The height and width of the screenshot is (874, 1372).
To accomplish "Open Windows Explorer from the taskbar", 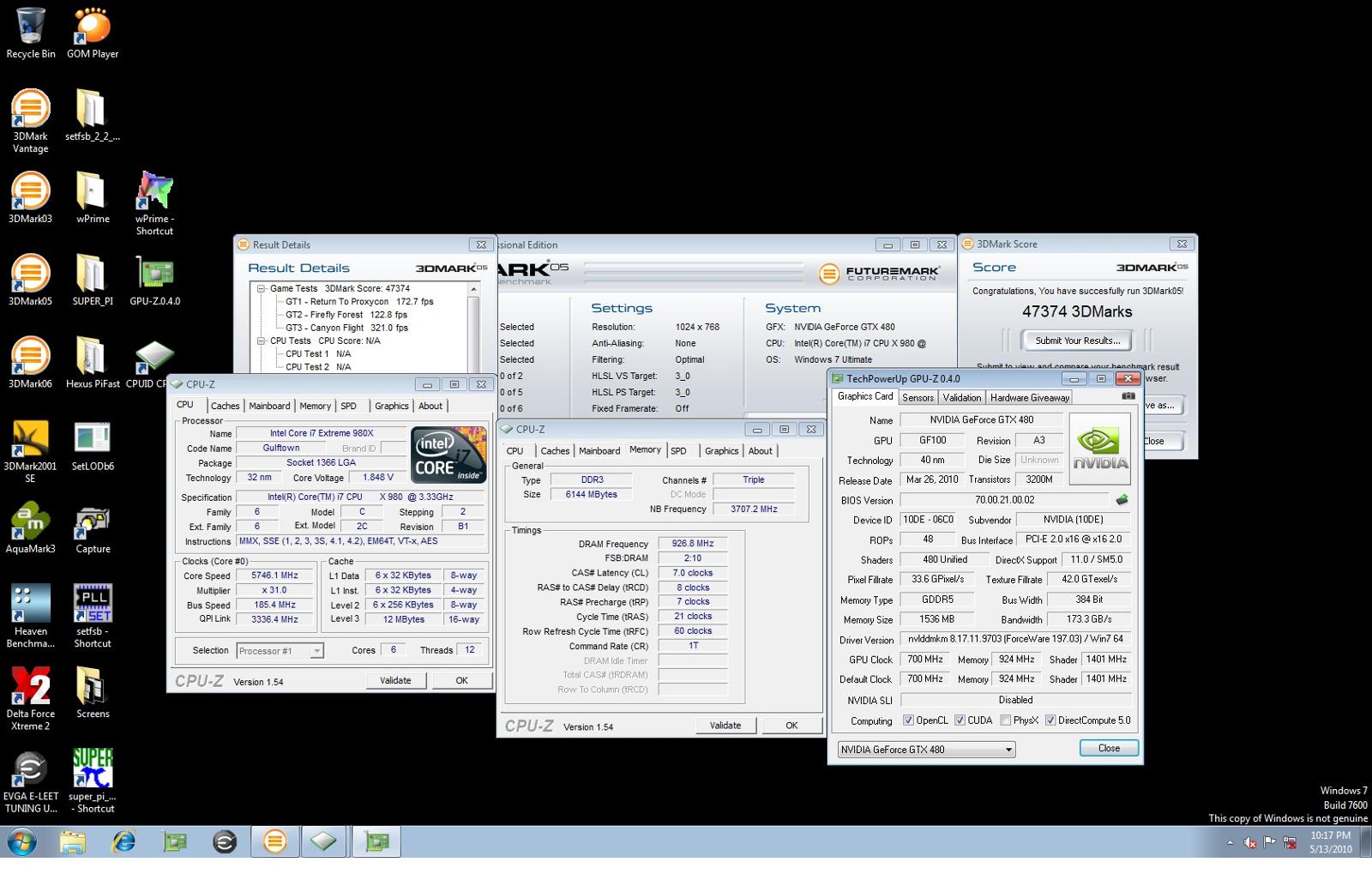I will click(74, 842).
